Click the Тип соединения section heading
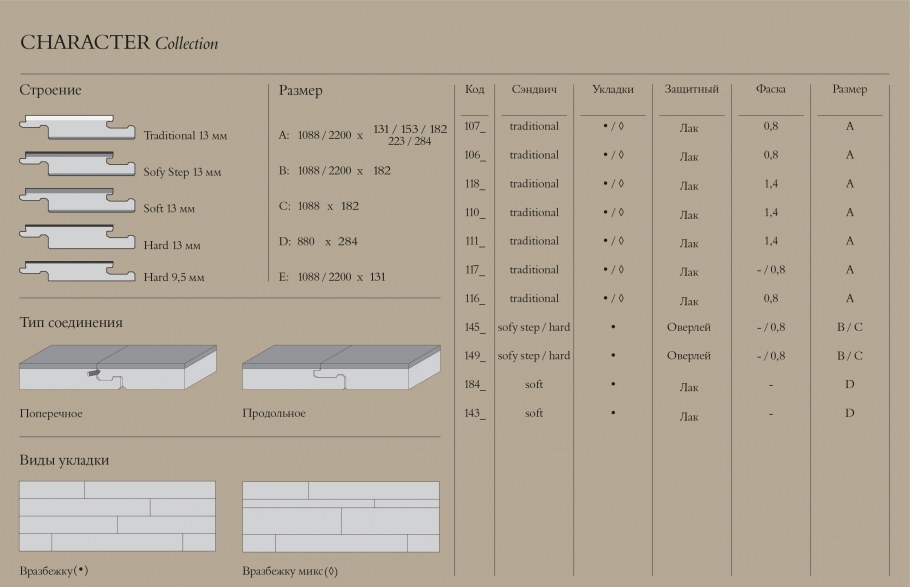Viewport: 910px width, 587px height. [71, 323]
